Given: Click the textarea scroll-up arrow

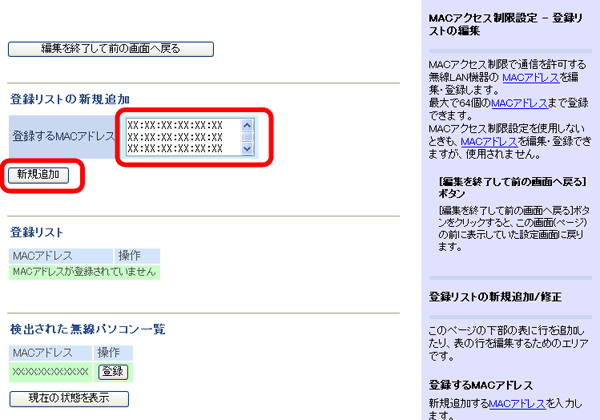Looking at the screenshot, I should [248, 125].
